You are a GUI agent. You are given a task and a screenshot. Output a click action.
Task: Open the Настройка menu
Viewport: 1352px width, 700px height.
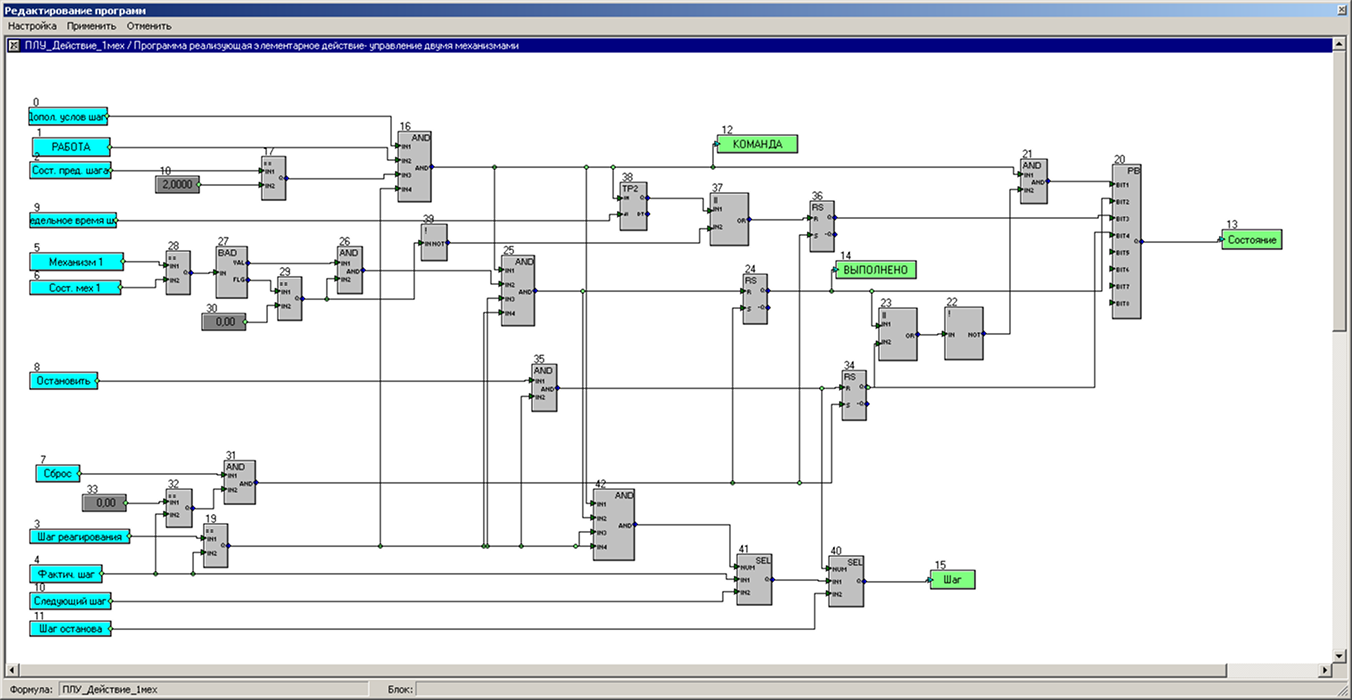pos(32,26)
